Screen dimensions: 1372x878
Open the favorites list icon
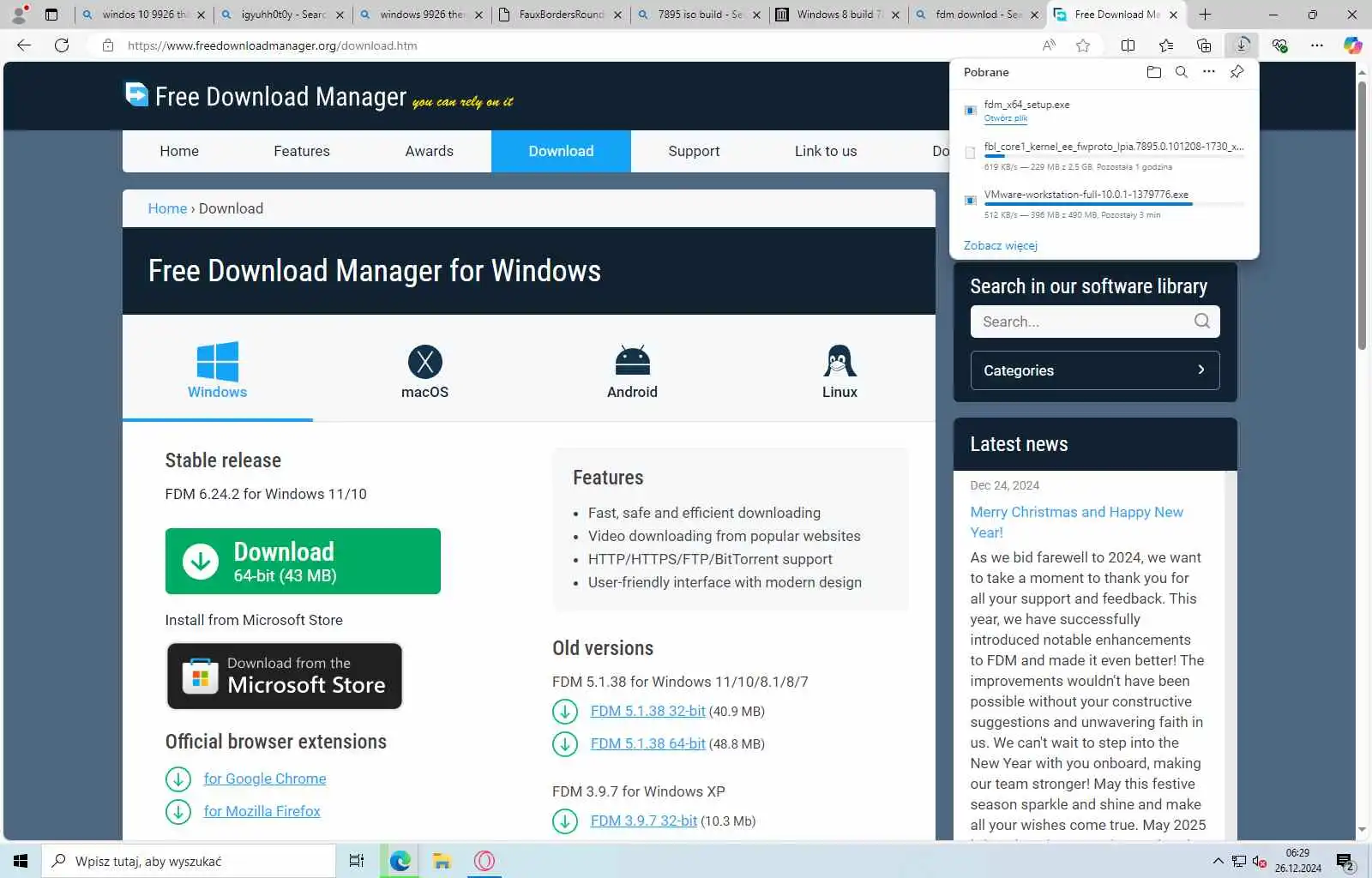coord(1166,45)
